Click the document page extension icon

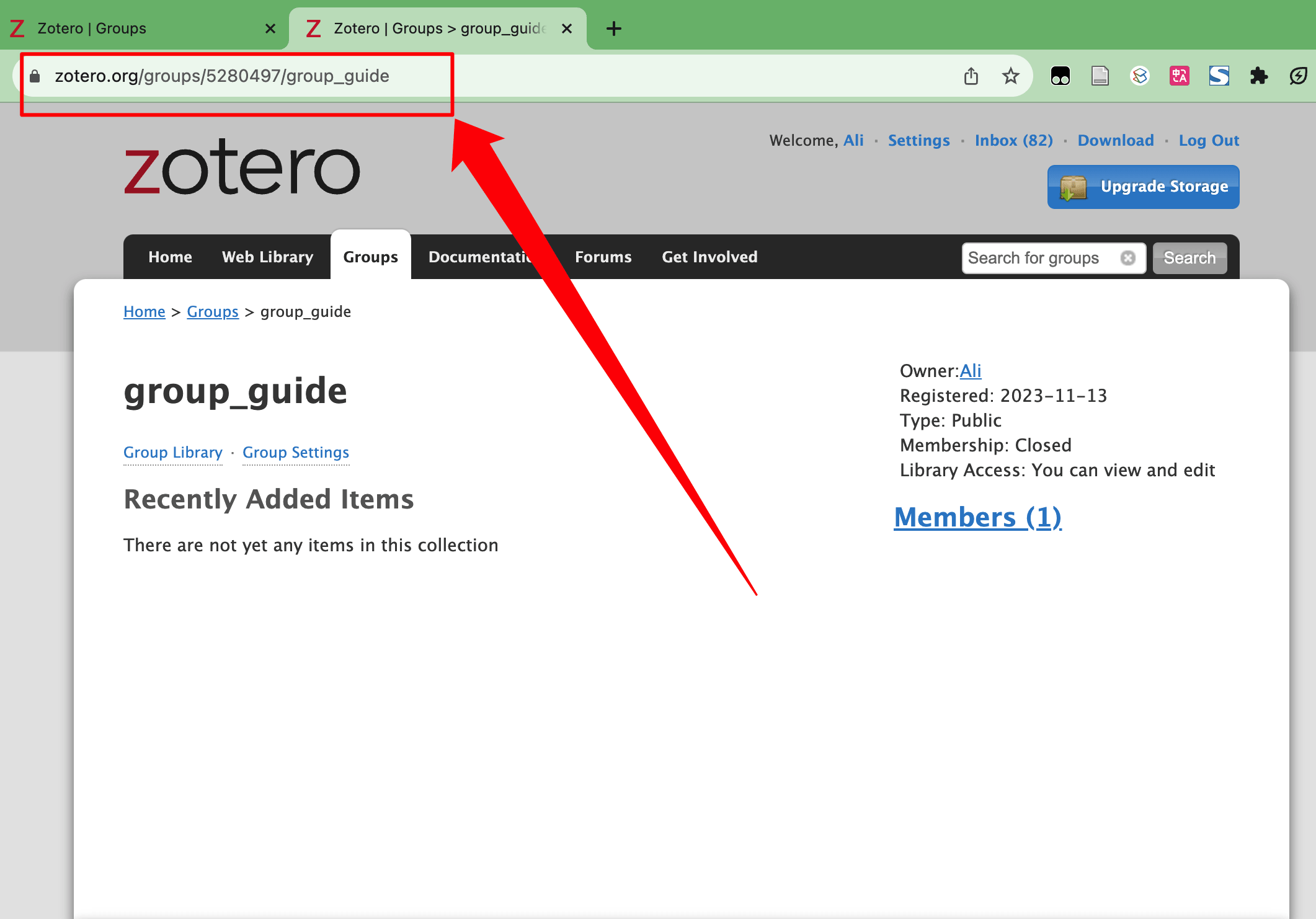tap(1100, 76)
